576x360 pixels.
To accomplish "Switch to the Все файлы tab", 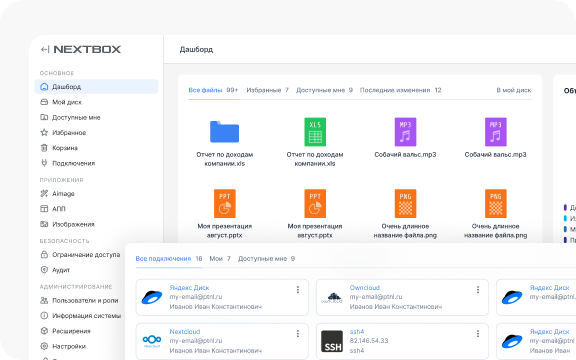I will tap(213, 90).
